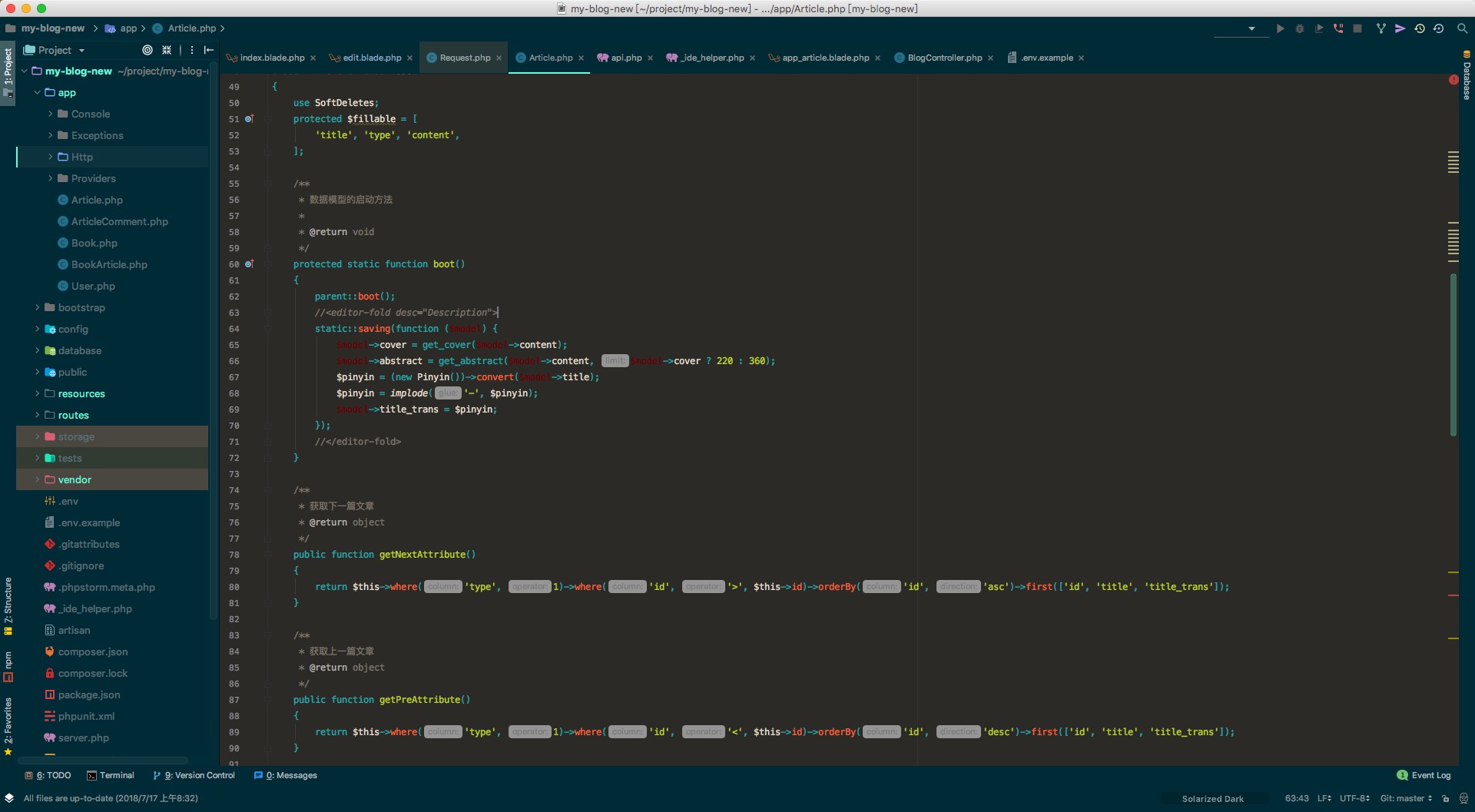Select BookArticle.php in project tree
The image size is (1475, 812).
[109, 264]
